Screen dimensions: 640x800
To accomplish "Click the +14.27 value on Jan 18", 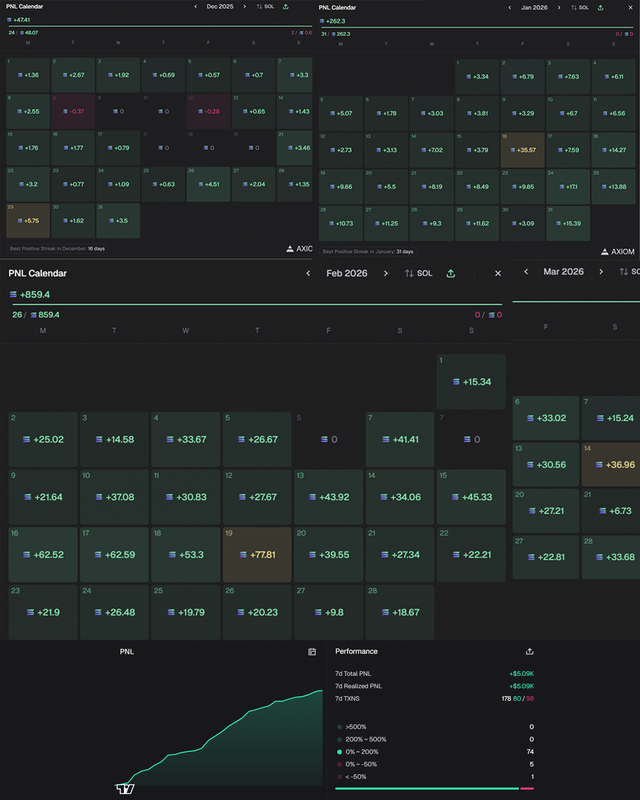I will [x=613, y=150].
